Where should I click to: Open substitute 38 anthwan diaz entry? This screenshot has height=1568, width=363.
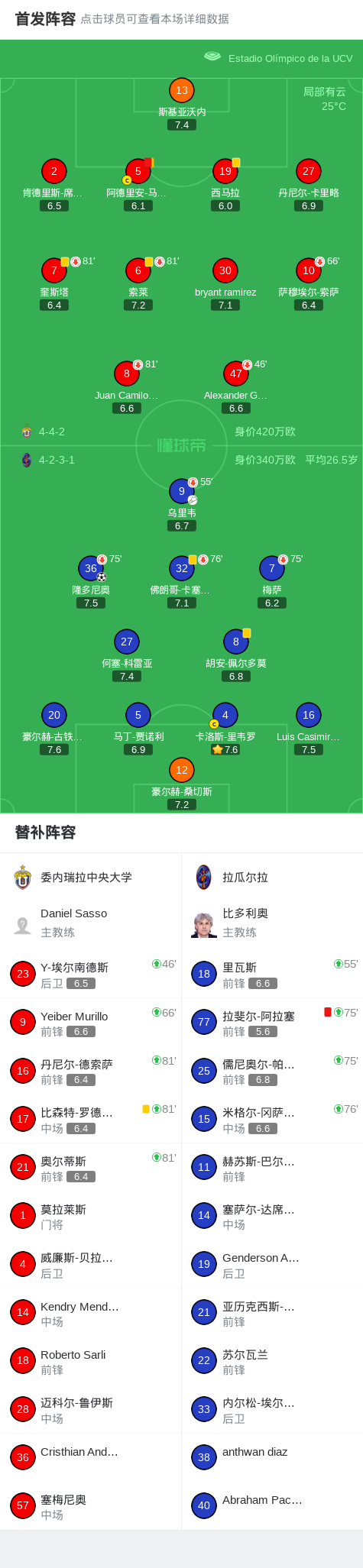(272, 1457)
